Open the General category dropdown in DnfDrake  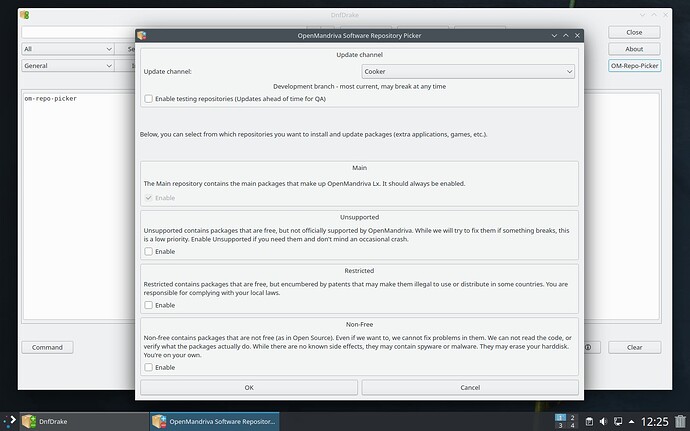(x=68, y=66)
